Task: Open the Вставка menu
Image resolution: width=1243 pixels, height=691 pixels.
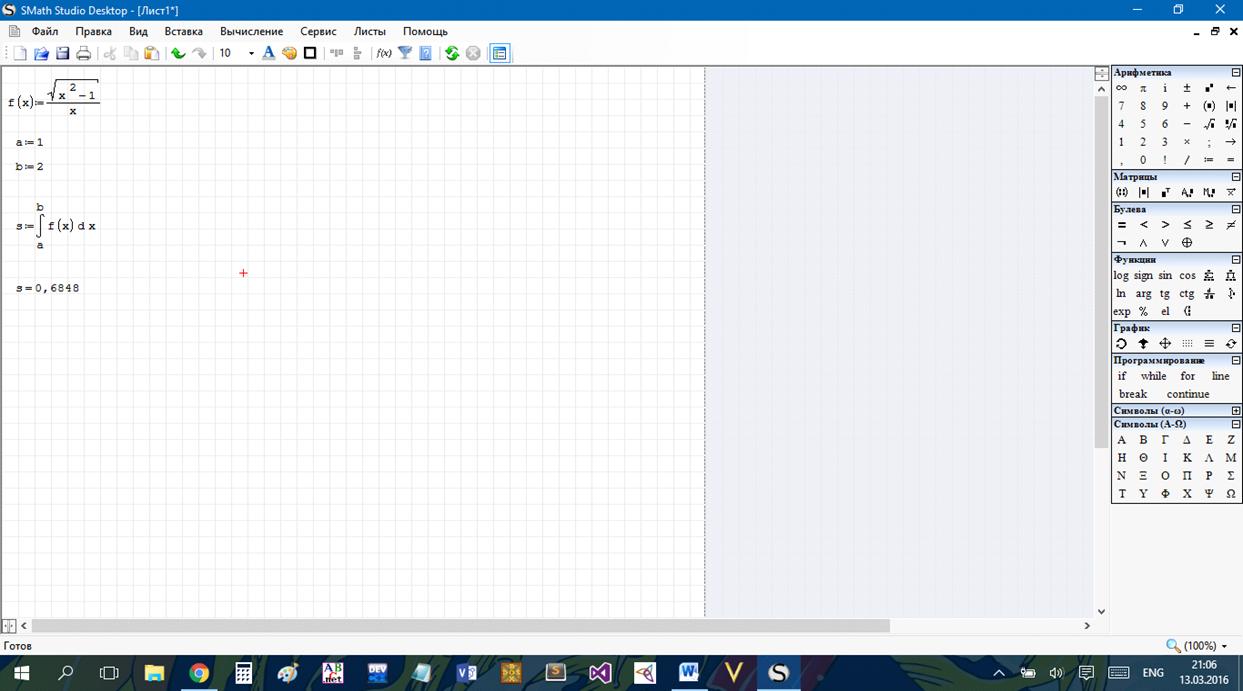Action: 183,31
